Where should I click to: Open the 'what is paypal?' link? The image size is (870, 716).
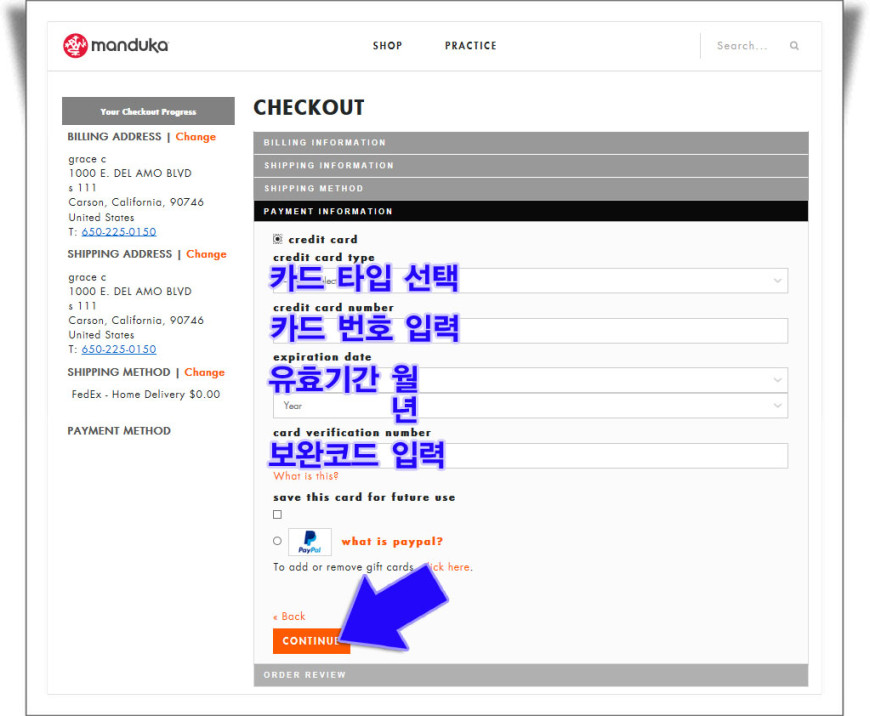tap(392, 541)
